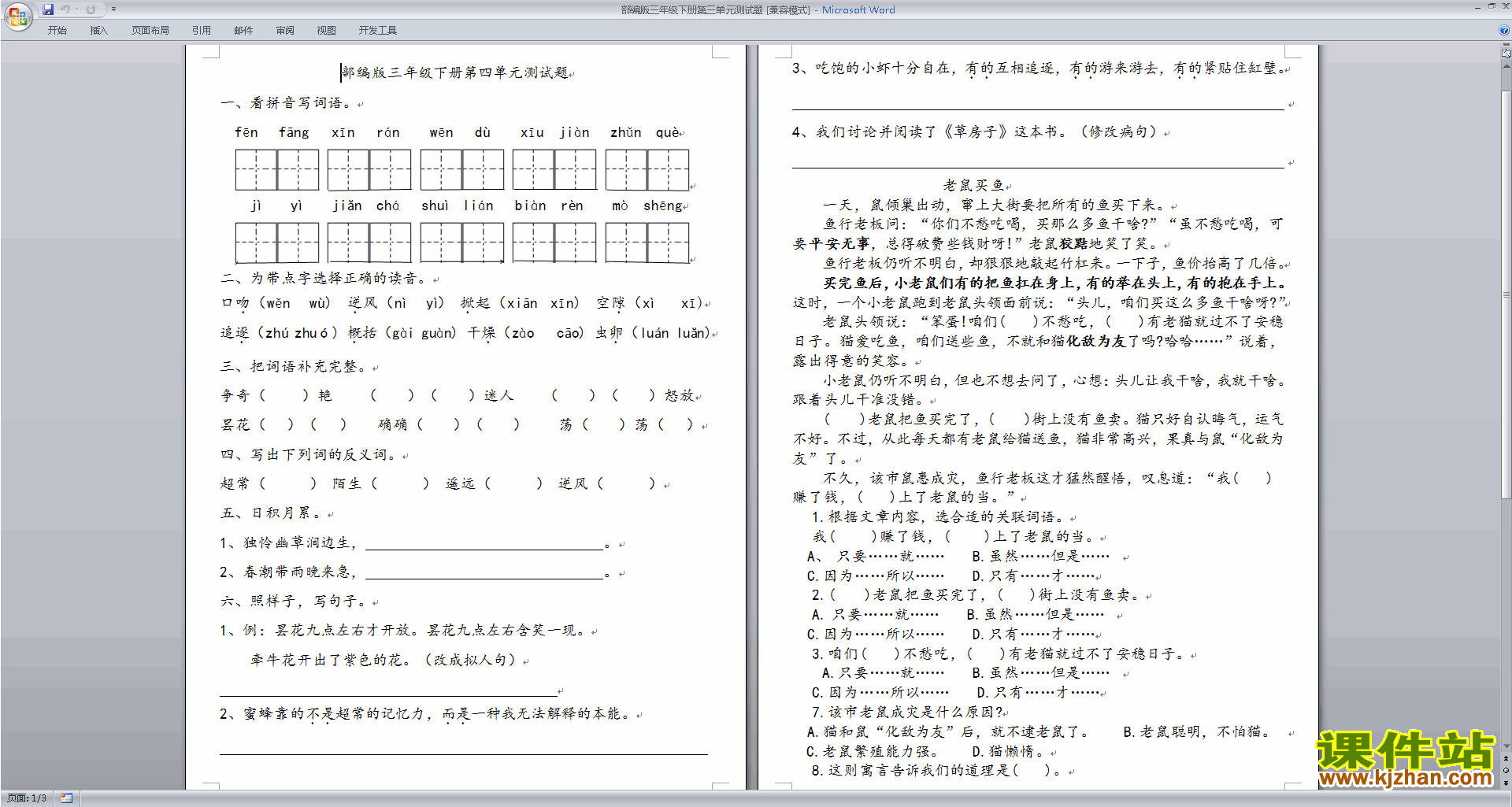Restore down the Word window
This screenshot has width=1512, height=807.
(x=1492, y=7)
